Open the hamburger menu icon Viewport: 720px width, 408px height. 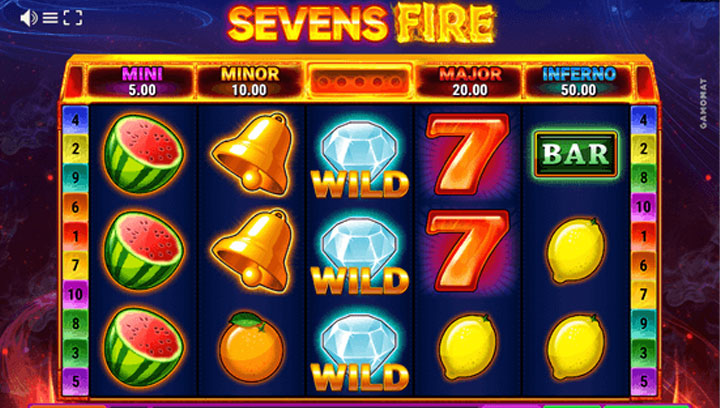coord(50,18)
